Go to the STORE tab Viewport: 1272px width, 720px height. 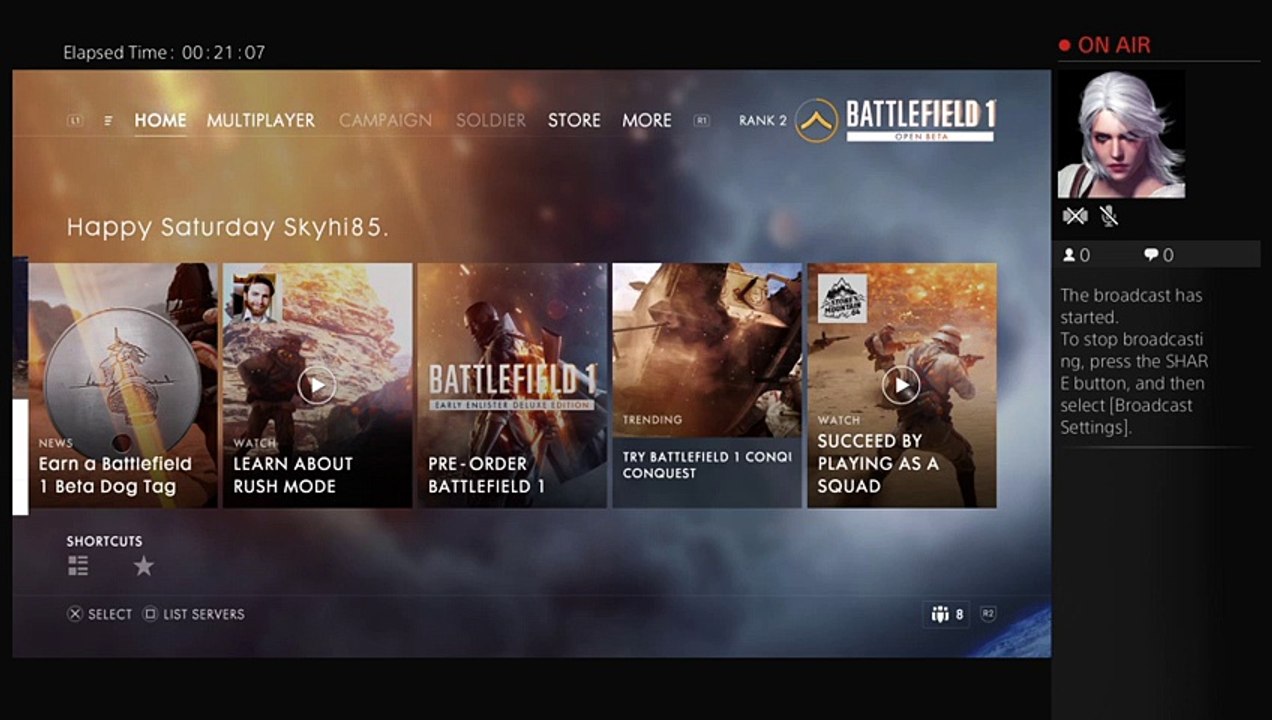click(574, 120)
